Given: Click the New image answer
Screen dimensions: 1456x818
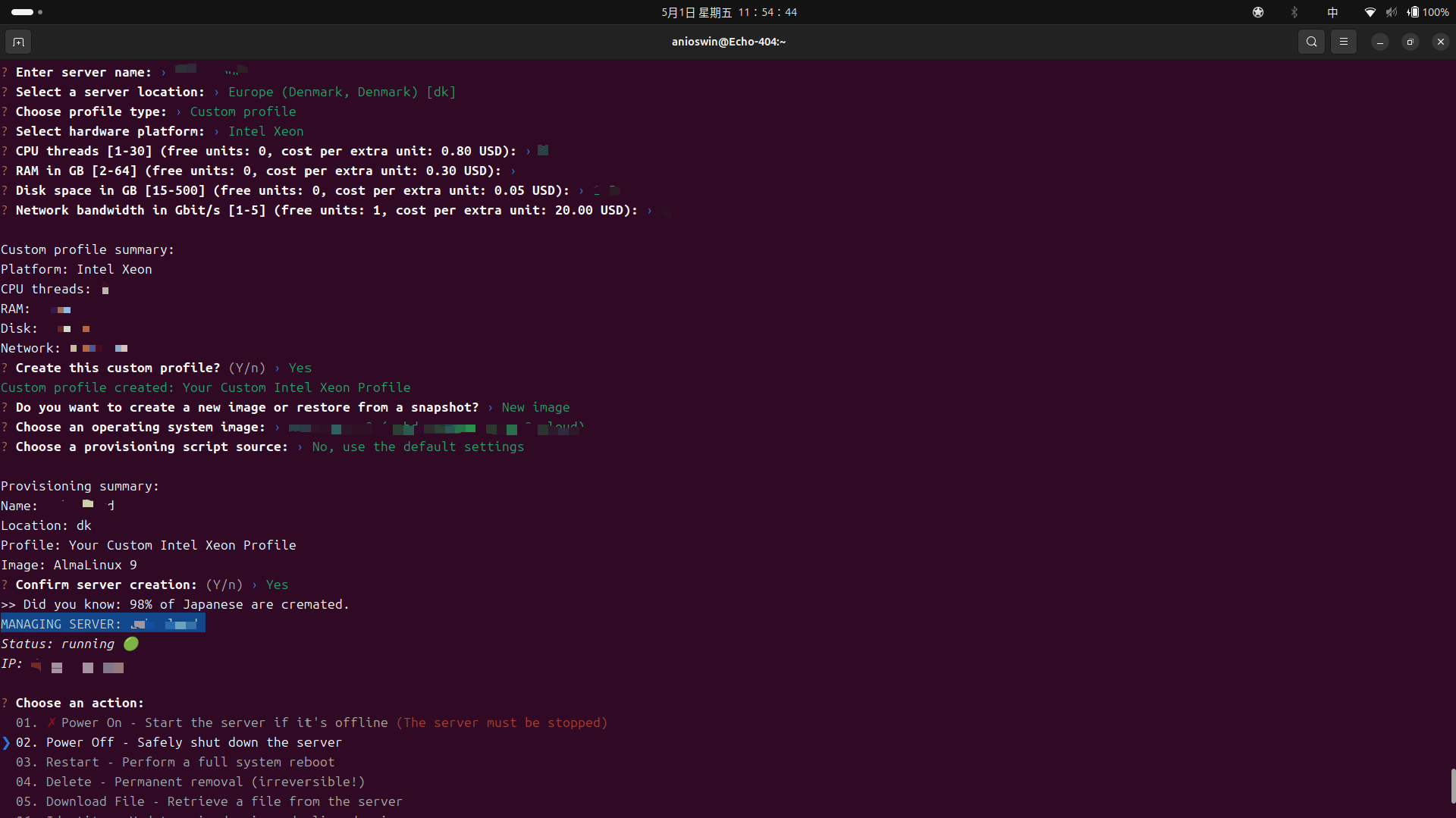Looking at the screenshot, I should tap(535, 407).
